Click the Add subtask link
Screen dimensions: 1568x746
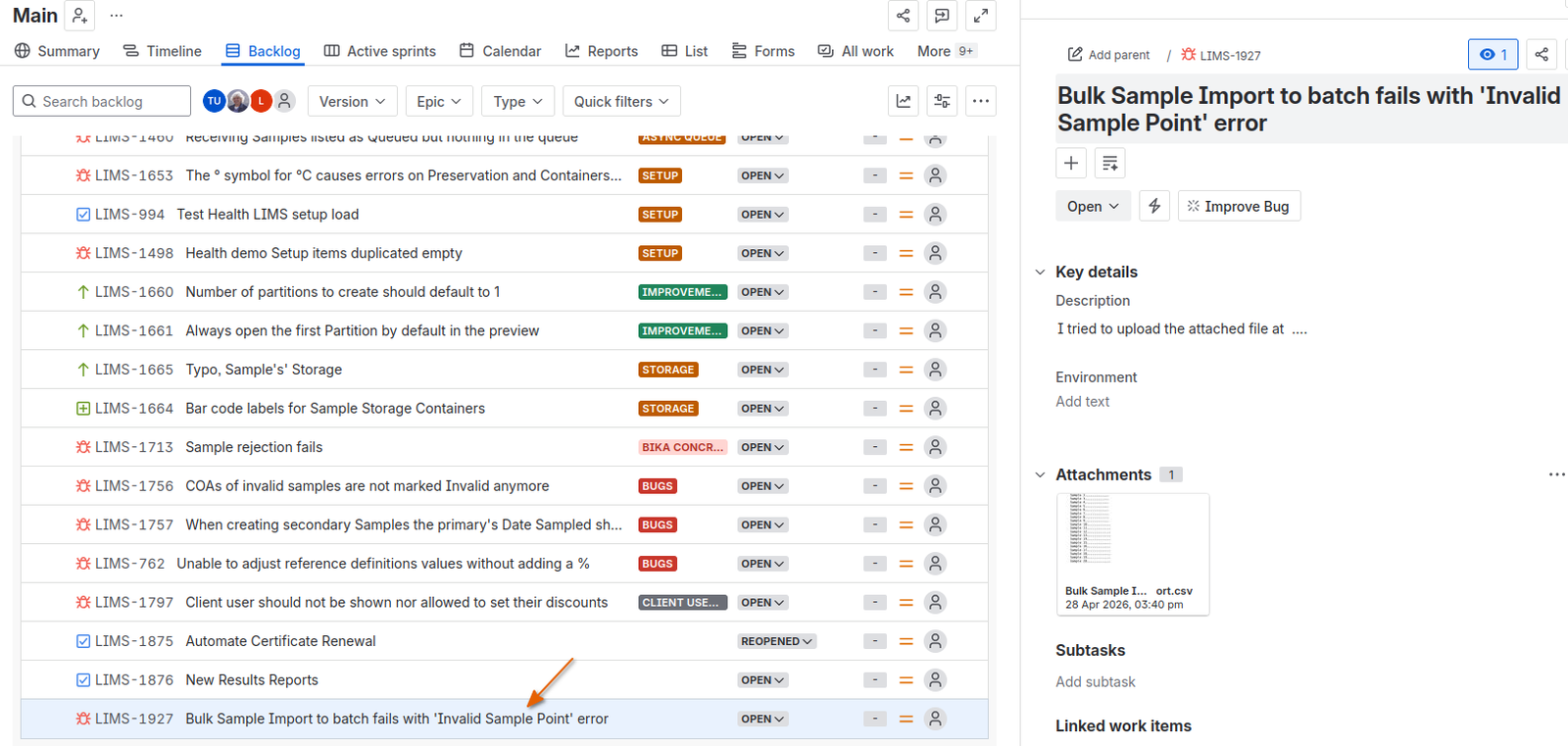[x=1095, y=681]
